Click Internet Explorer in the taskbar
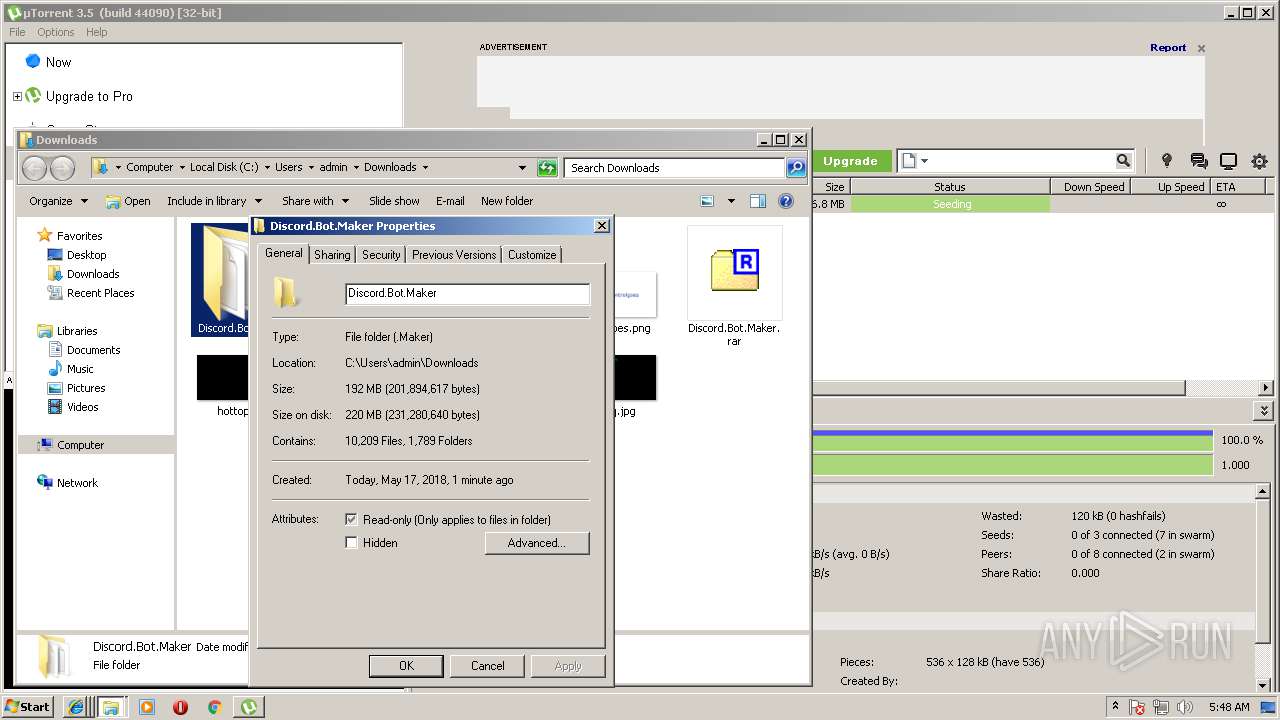 tap(76, 707)
